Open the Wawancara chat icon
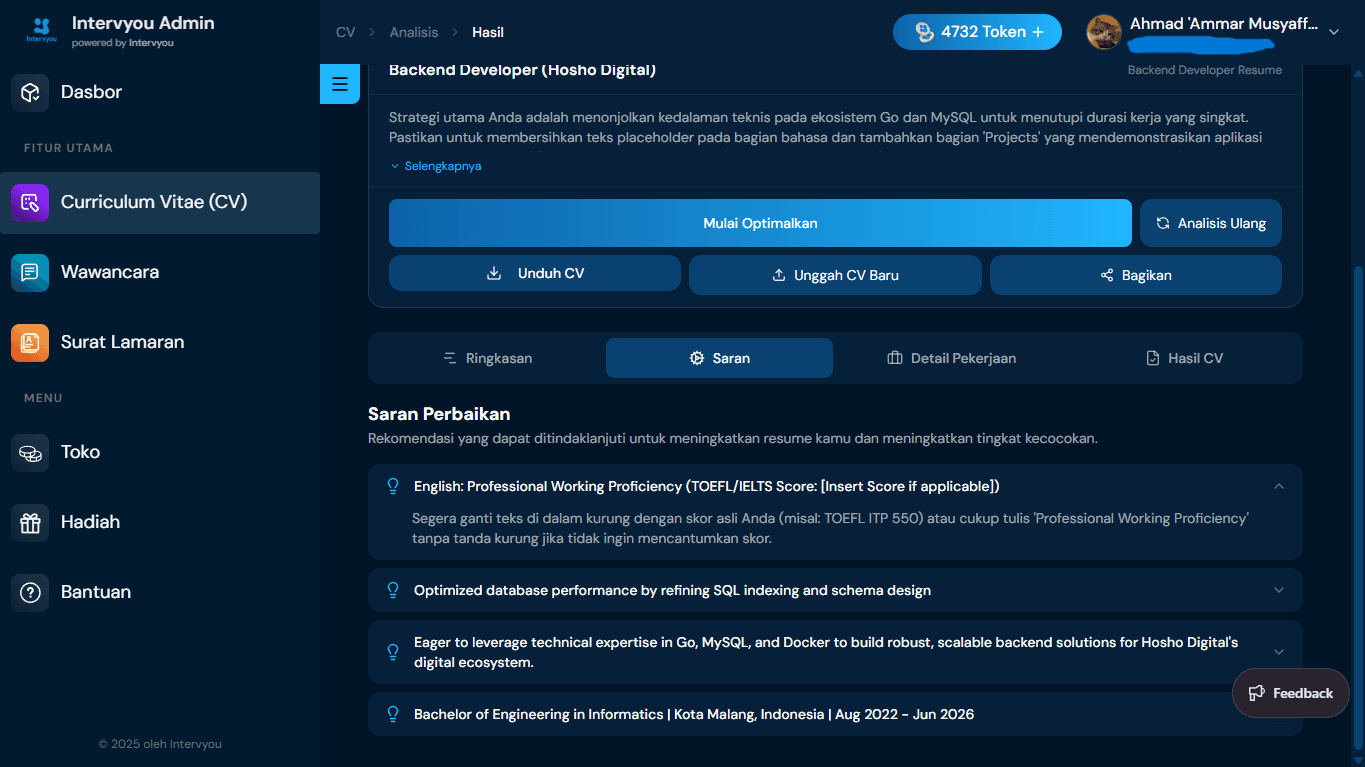Screen dimensions: 1365x767 (30, 272)
